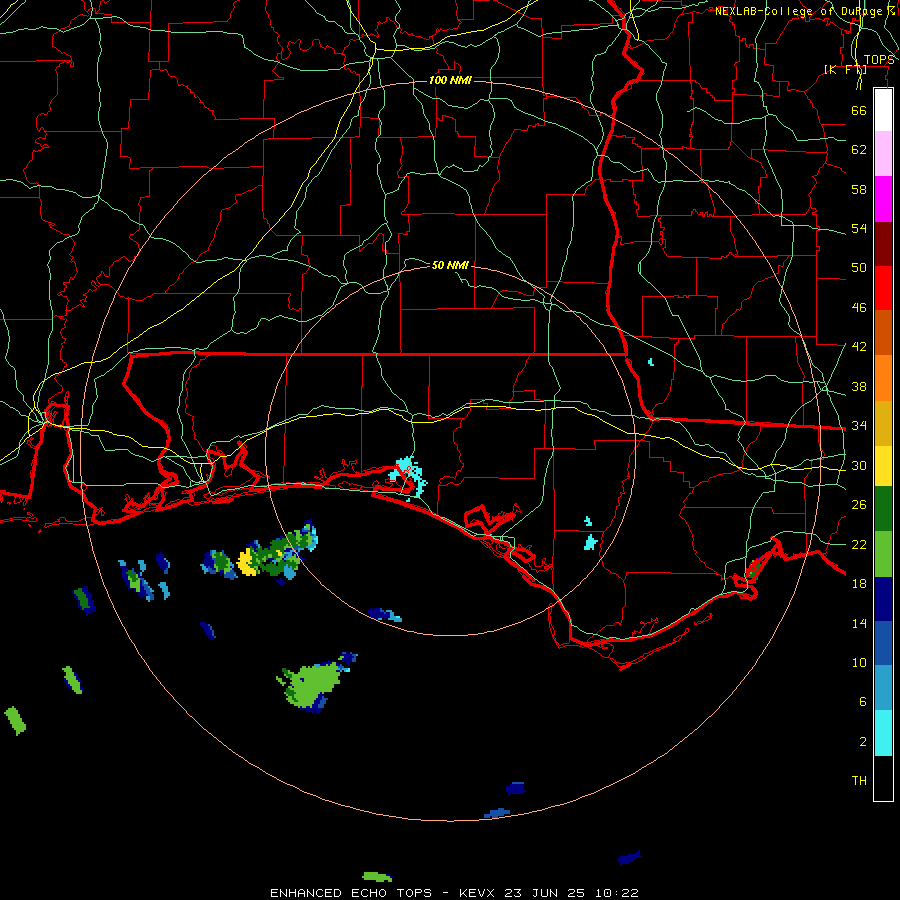
Task: Click the medium blue legend swatch
Action: click(x=883, y=643)
